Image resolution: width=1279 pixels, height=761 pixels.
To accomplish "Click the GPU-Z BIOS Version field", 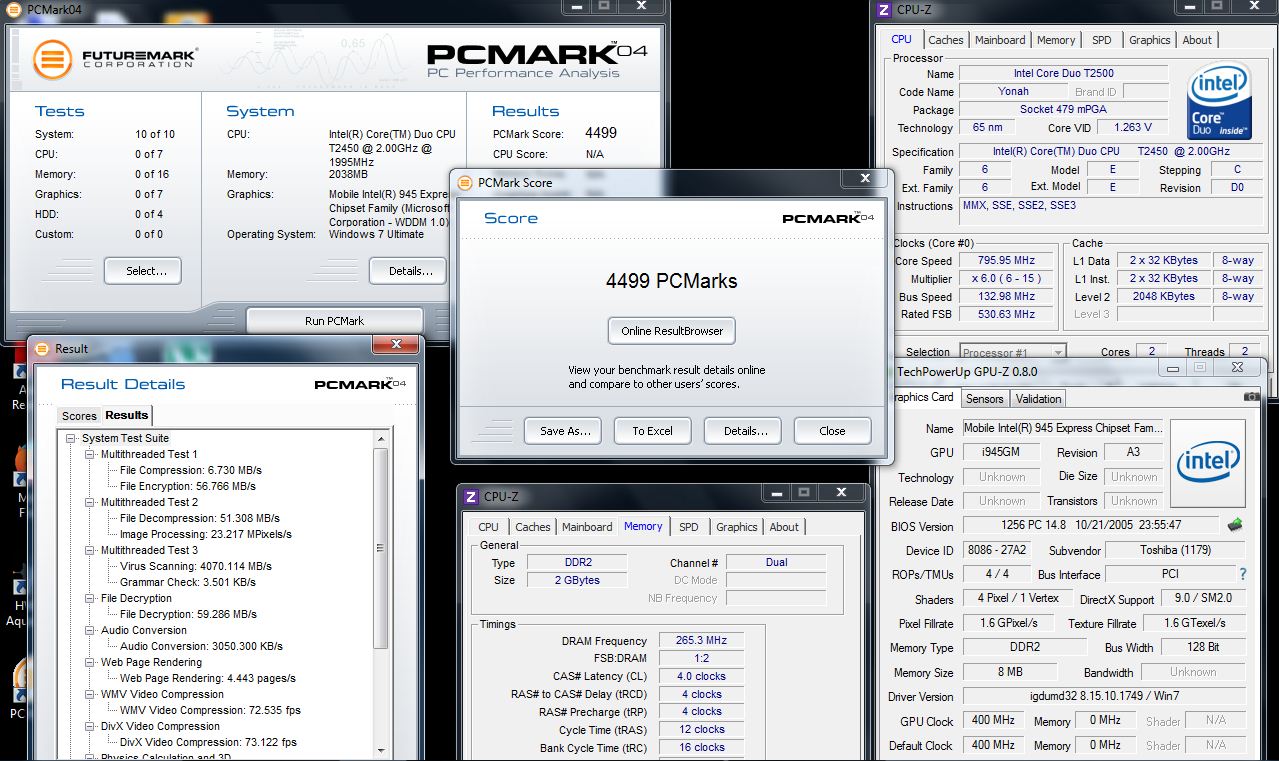I will tap(1092, 525).
